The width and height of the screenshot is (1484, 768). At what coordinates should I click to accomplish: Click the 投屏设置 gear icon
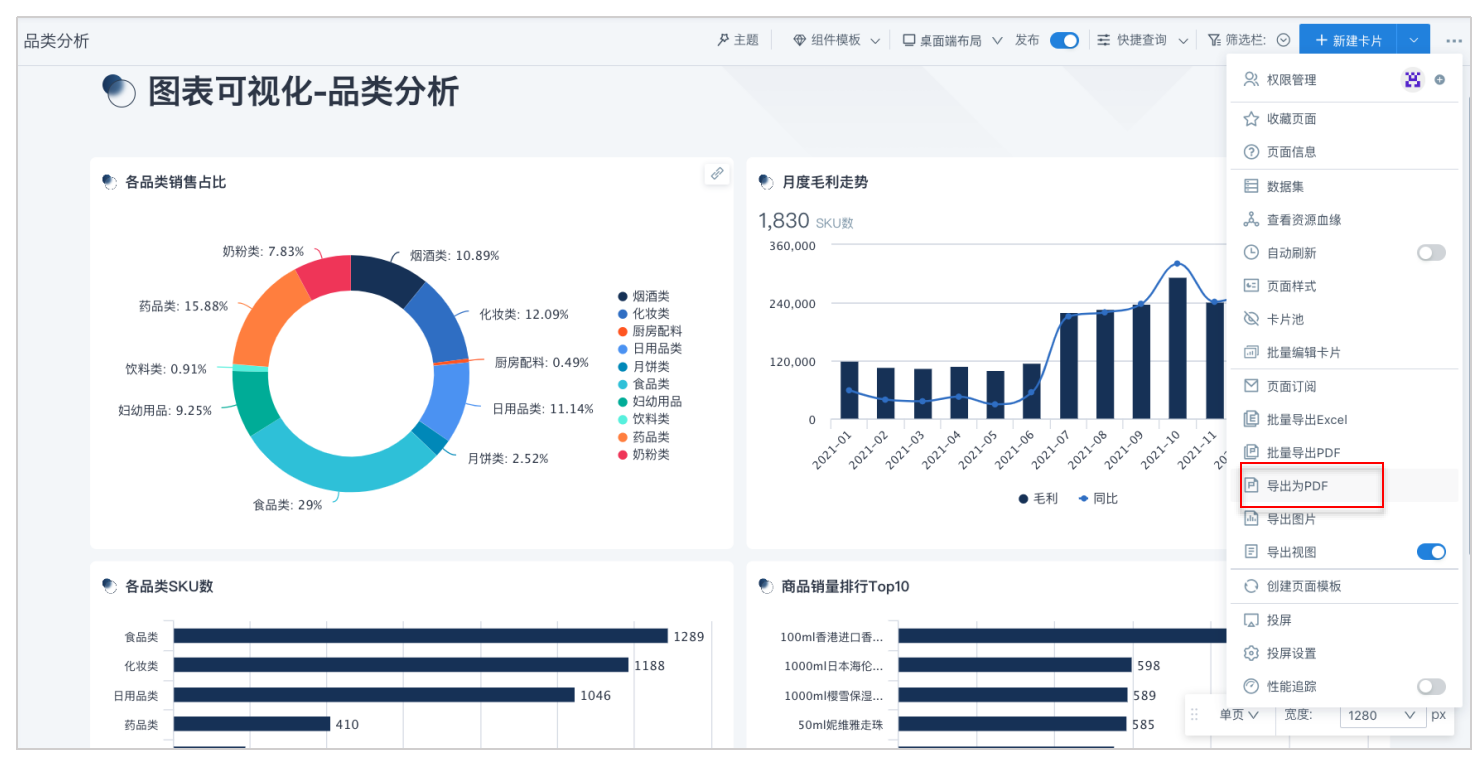(1250, 653)
